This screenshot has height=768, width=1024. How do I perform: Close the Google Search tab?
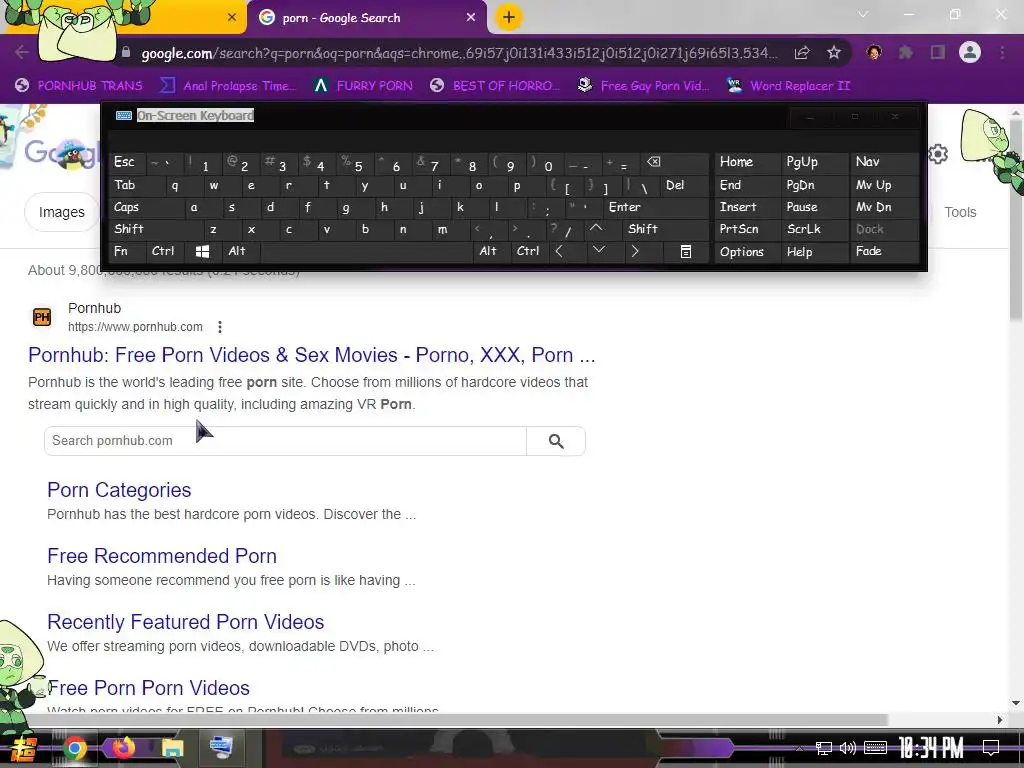pos(471,18)
